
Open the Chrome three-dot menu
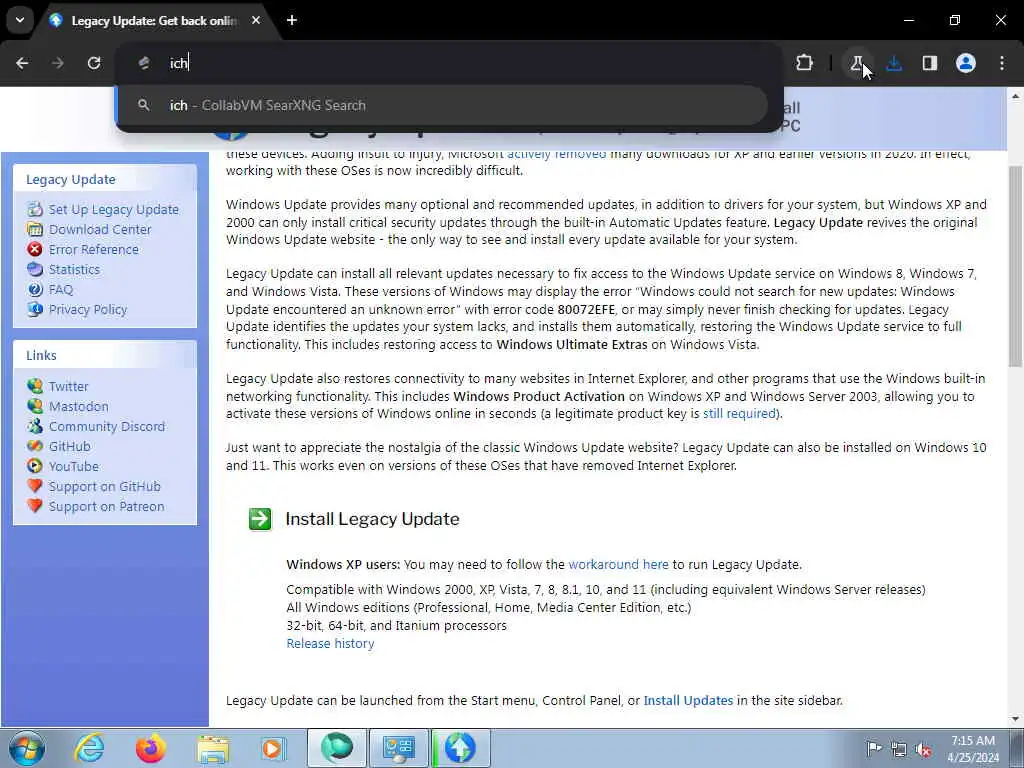click(1002, 63)
